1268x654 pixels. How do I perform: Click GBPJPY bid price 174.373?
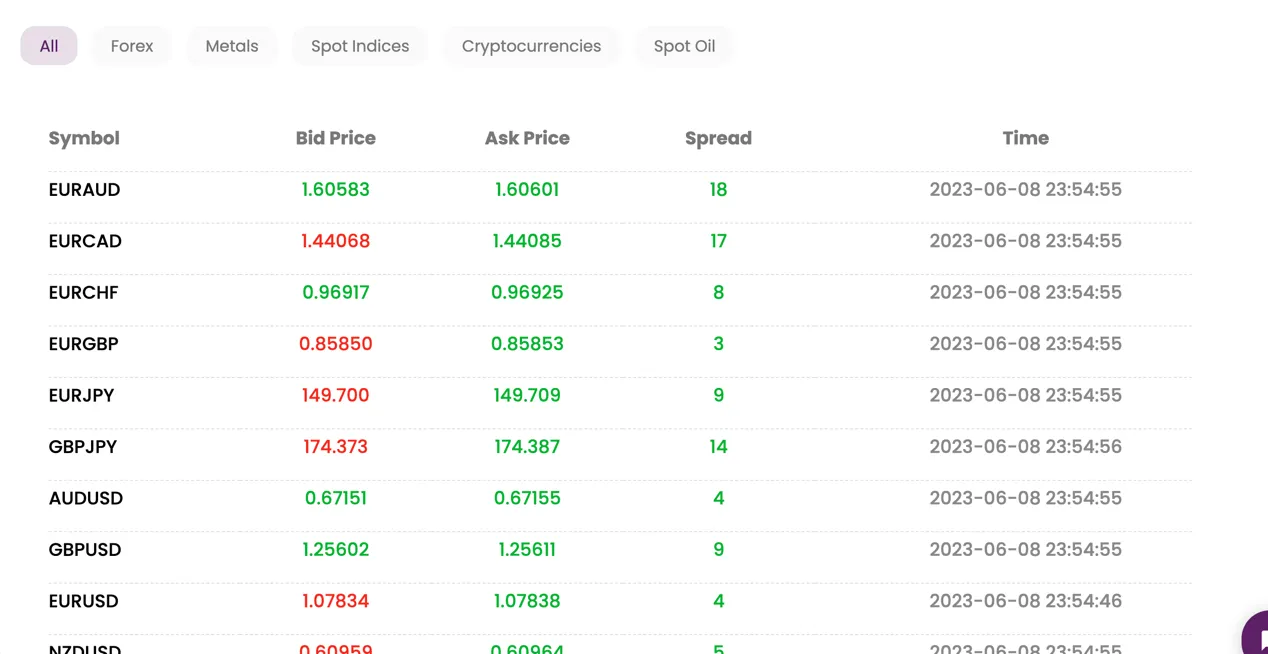[x=336, y=447]
